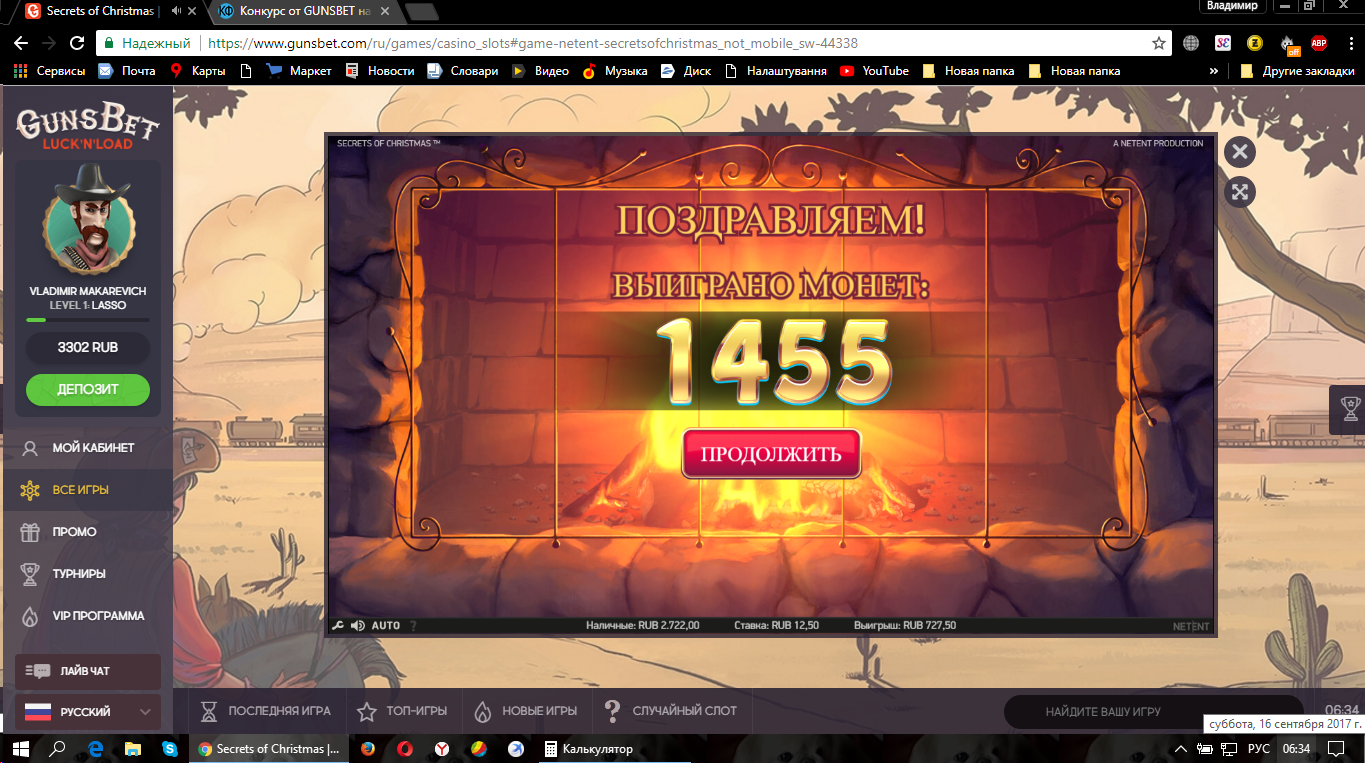Open ПОСЛЕДНЯЯ ИГРА
Screen dimensions: 1365x763
coord(267,711)
